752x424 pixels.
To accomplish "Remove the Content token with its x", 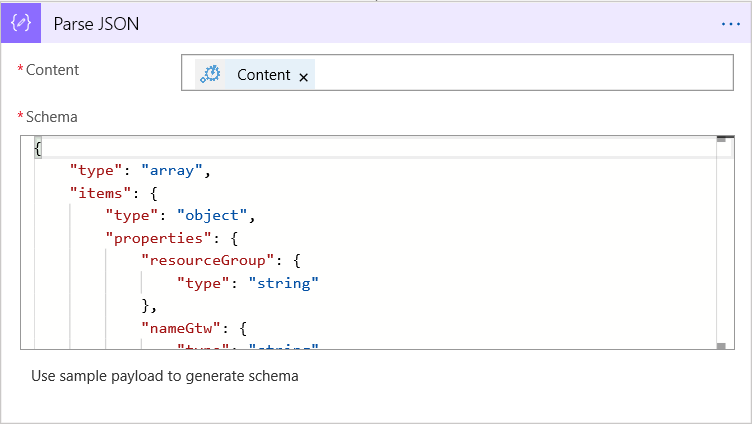I will click(304, 77).
